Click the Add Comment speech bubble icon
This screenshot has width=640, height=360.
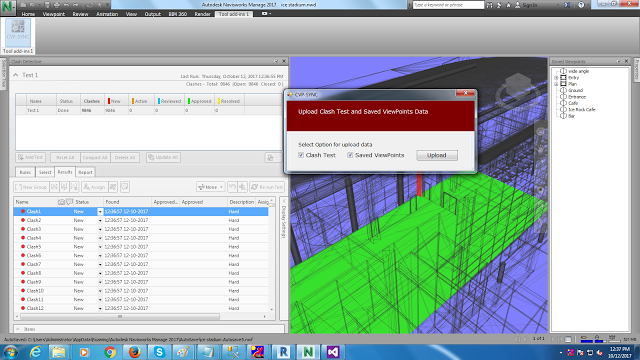125,187
